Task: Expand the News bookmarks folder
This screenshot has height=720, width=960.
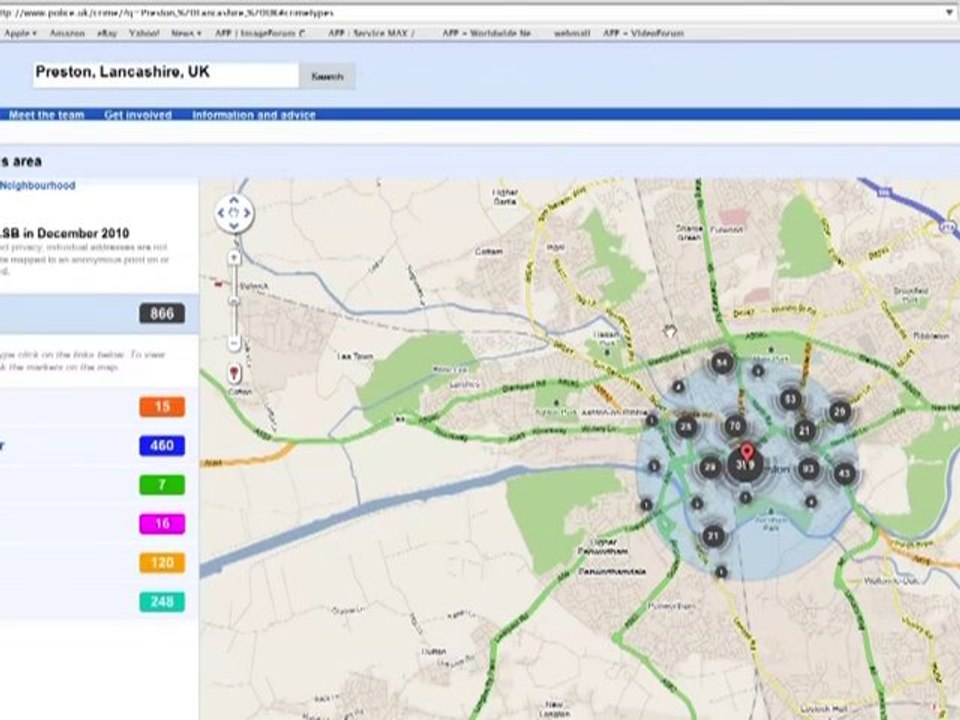Action: [185, 33]
